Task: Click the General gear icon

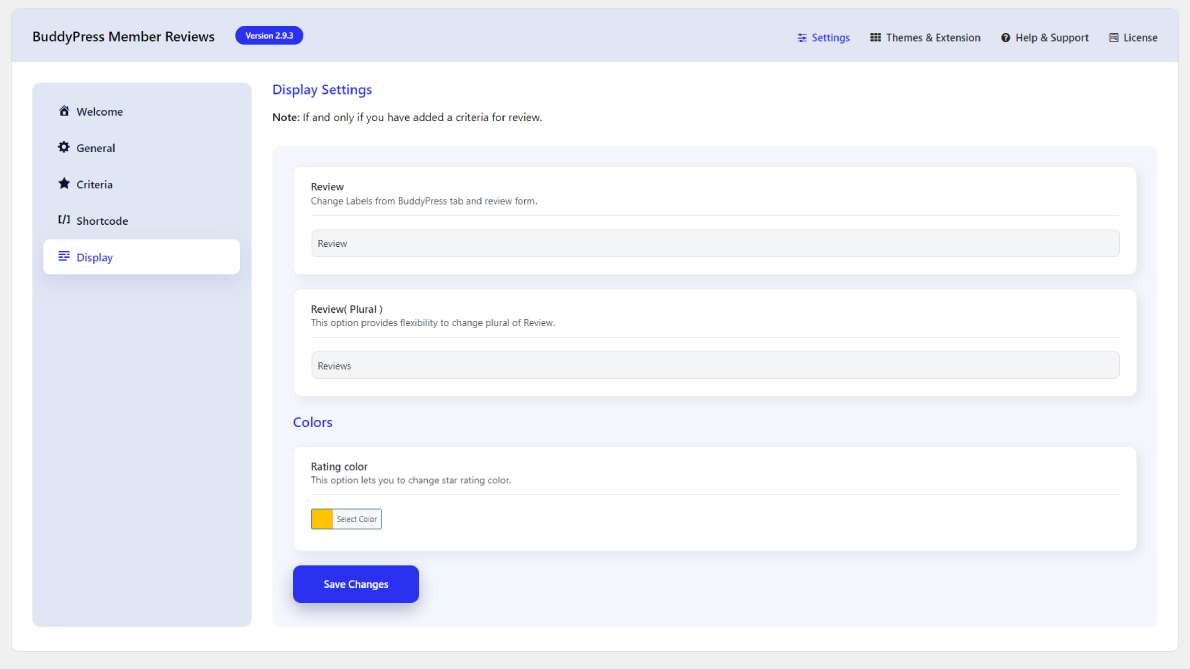Action: [x=64, y=147]
